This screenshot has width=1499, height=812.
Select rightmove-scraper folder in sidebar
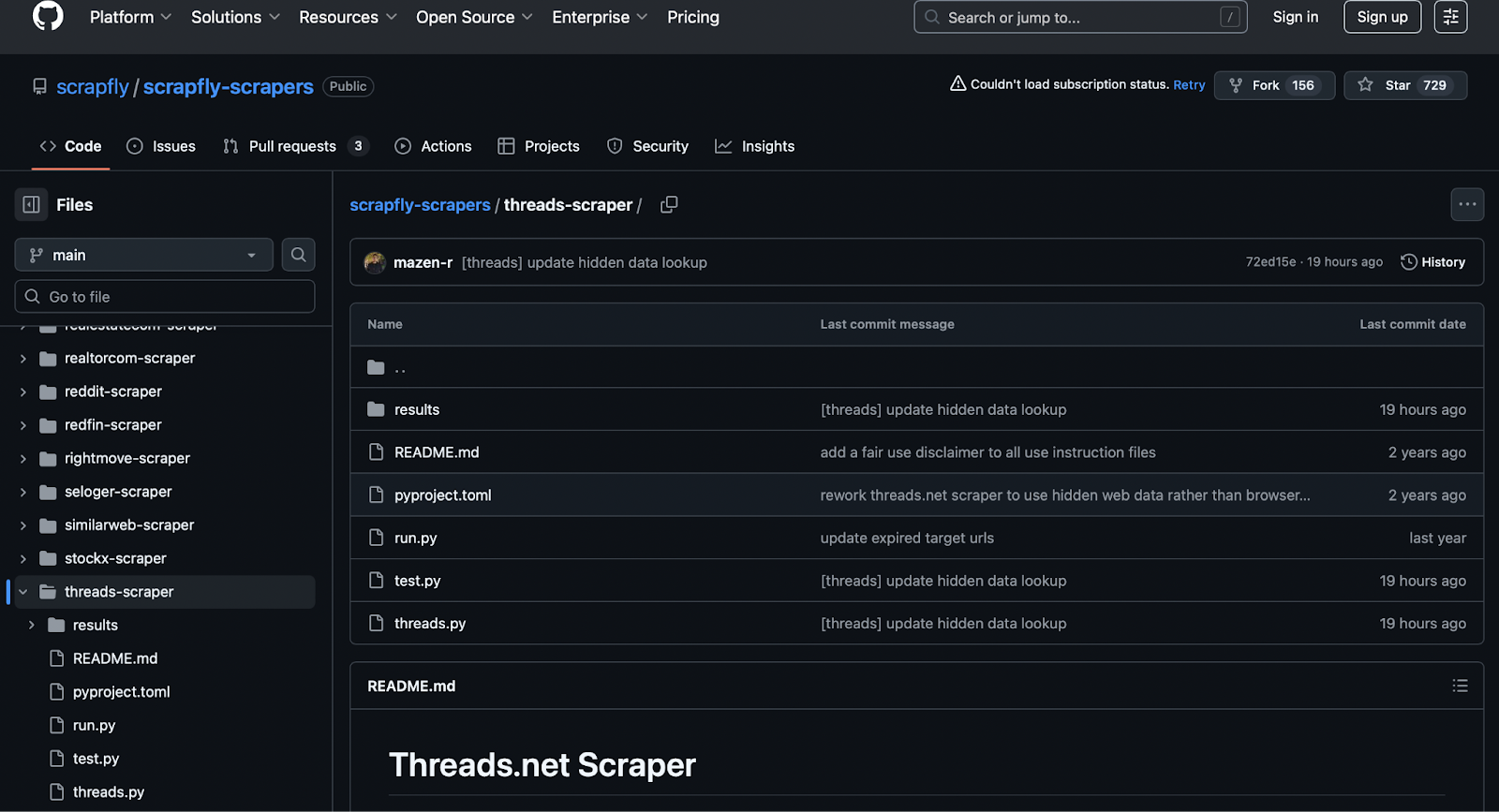[x=126, y=458]
